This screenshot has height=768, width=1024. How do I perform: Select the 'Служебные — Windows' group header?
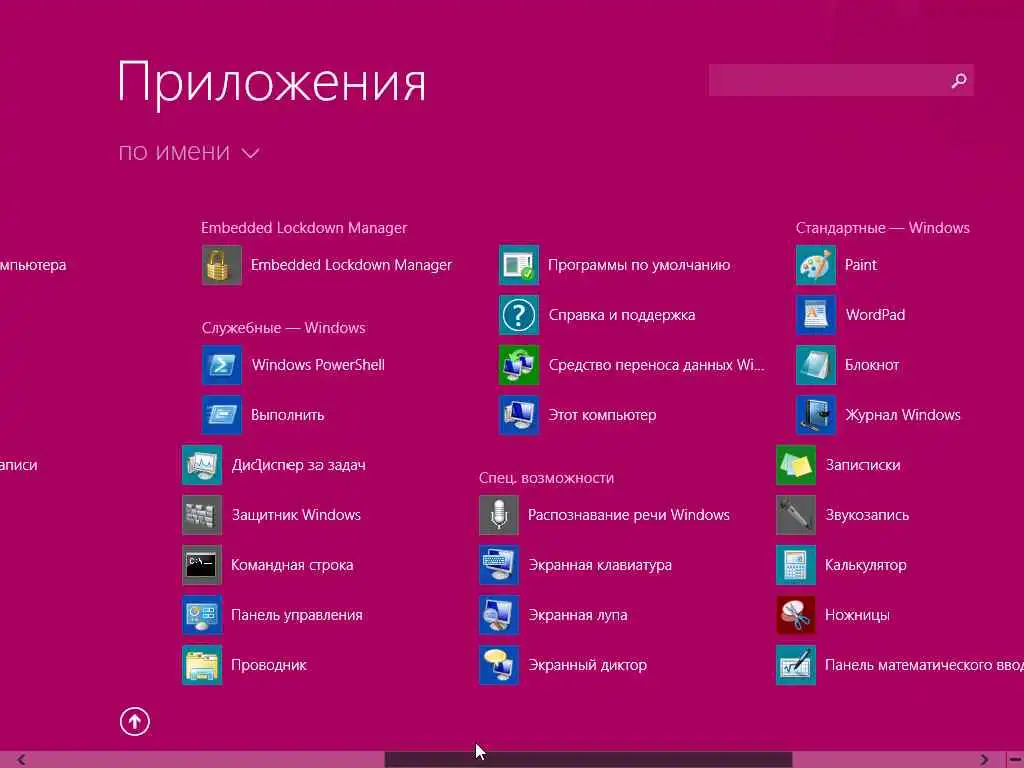283,328
